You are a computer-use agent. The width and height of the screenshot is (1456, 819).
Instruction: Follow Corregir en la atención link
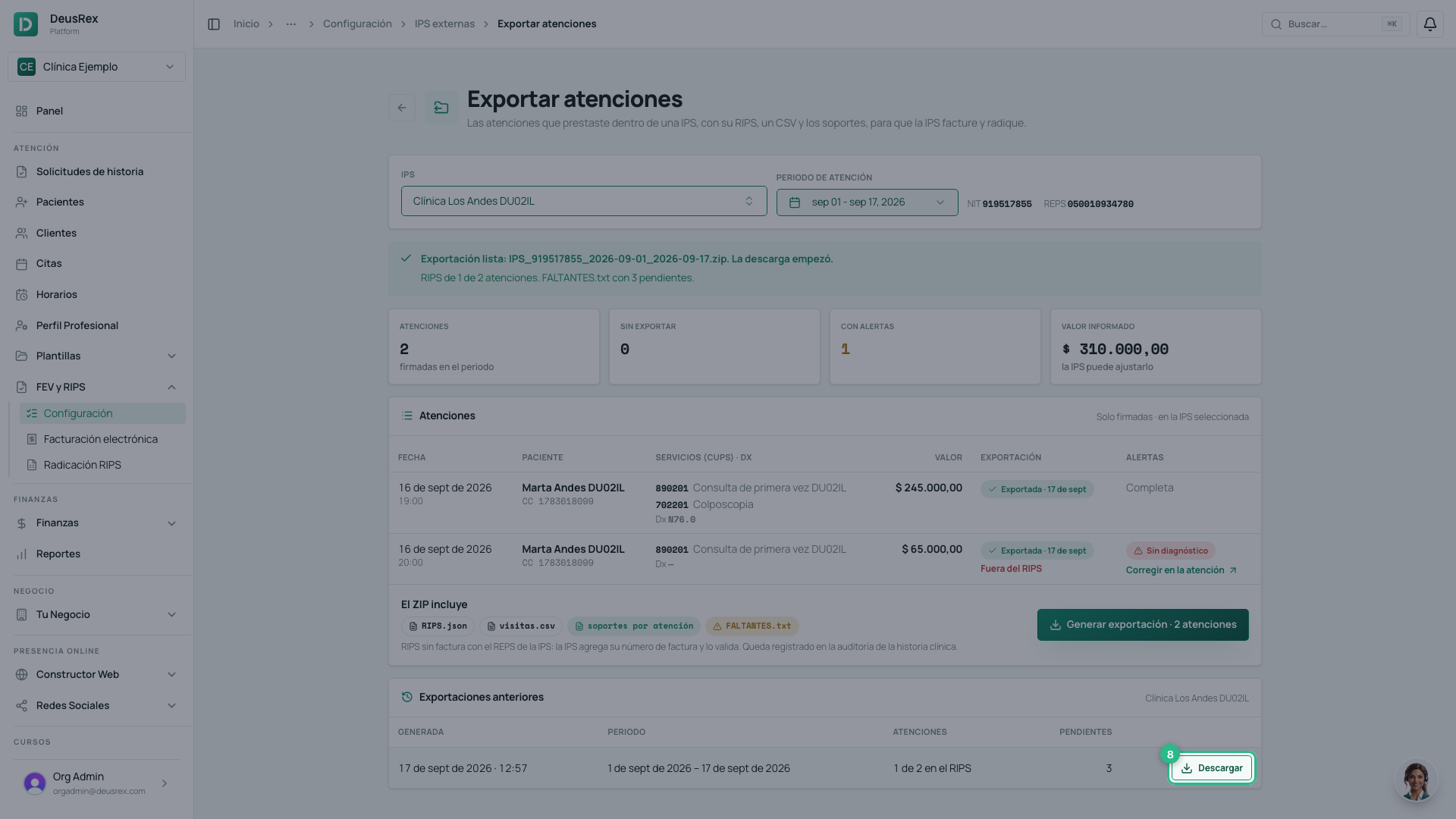click(1181, 570)
